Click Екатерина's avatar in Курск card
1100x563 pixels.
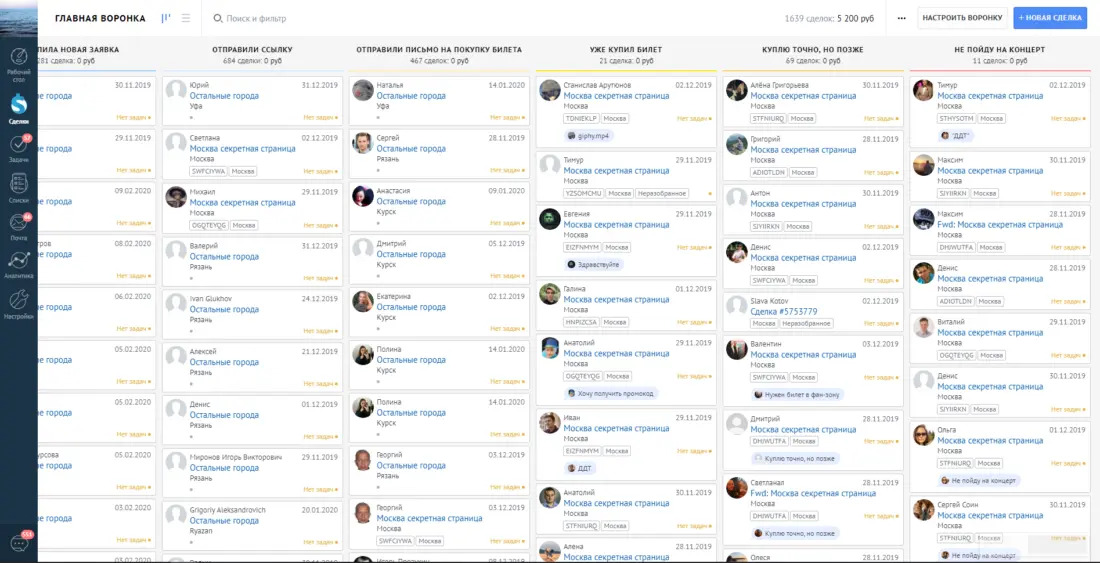(363, 301)
